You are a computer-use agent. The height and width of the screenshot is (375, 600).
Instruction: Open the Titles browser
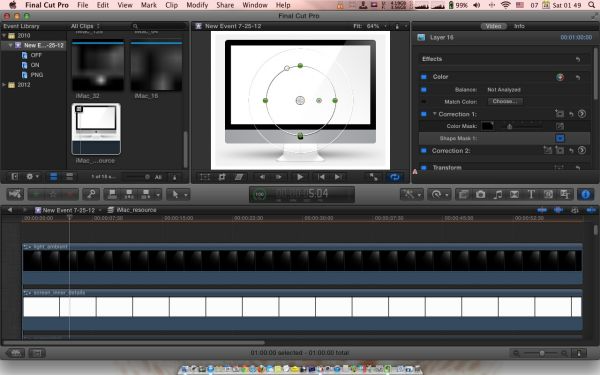(x=531, y=194)
